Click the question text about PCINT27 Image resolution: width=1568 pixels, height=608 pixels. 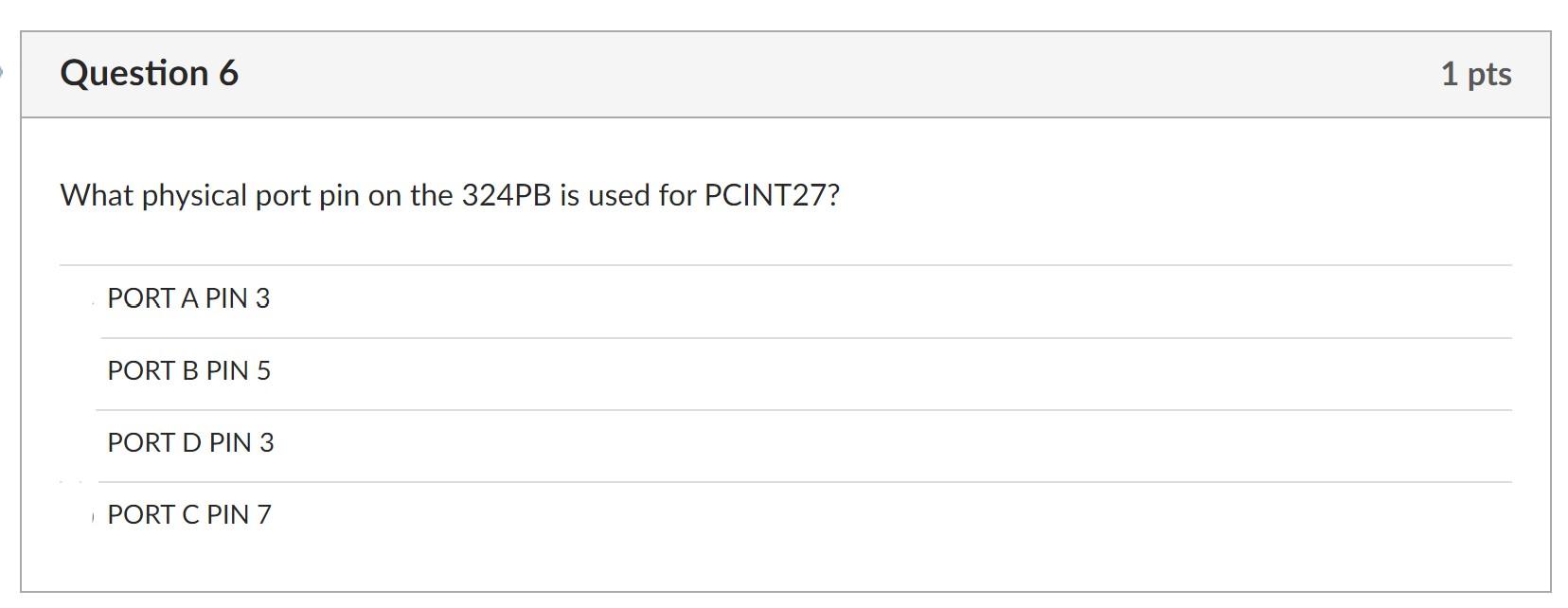[449, 195]
